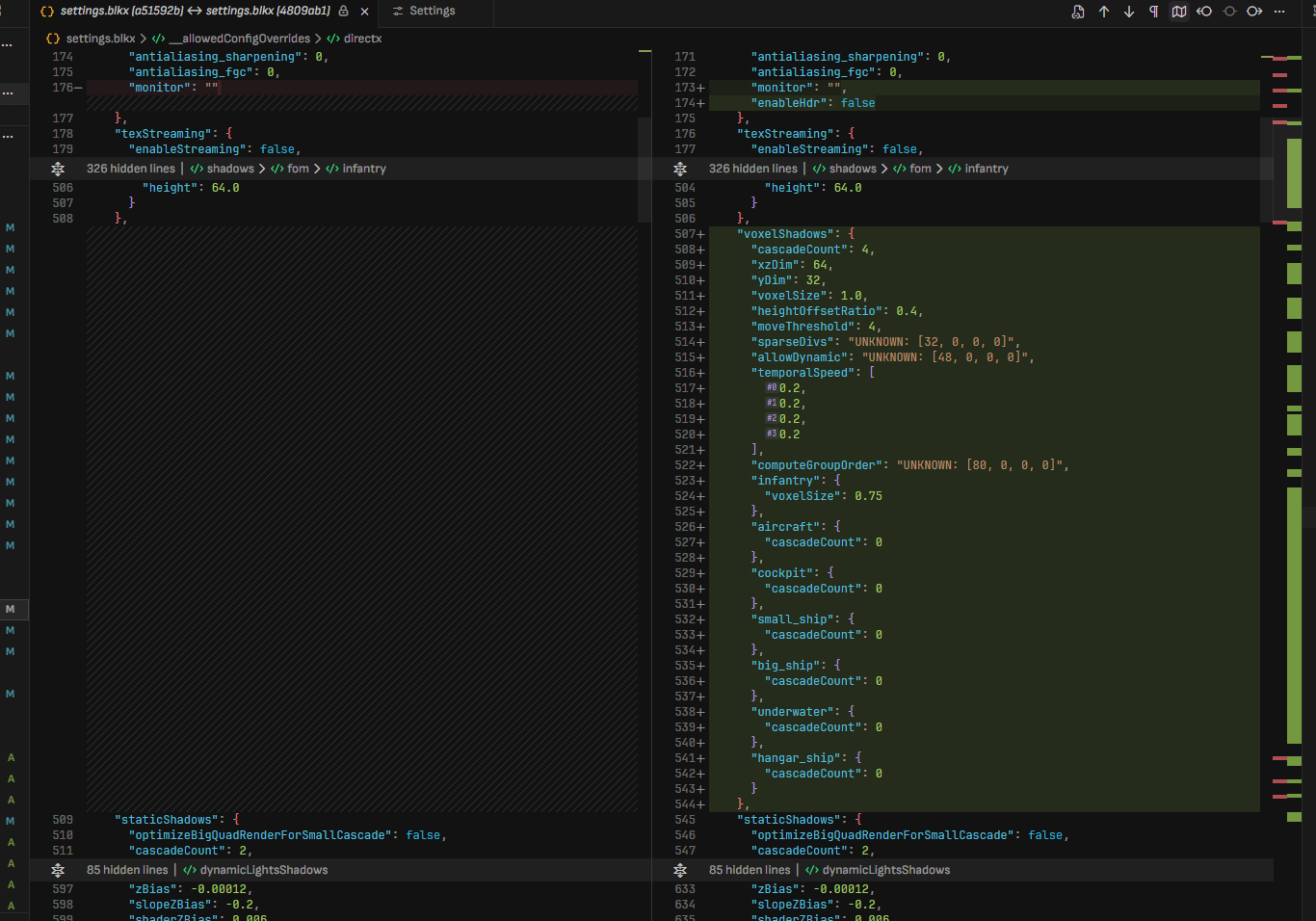The image size is (1316, 921).
Task: Expand 85 hidden lines in right pane
Action: (750, 870)
